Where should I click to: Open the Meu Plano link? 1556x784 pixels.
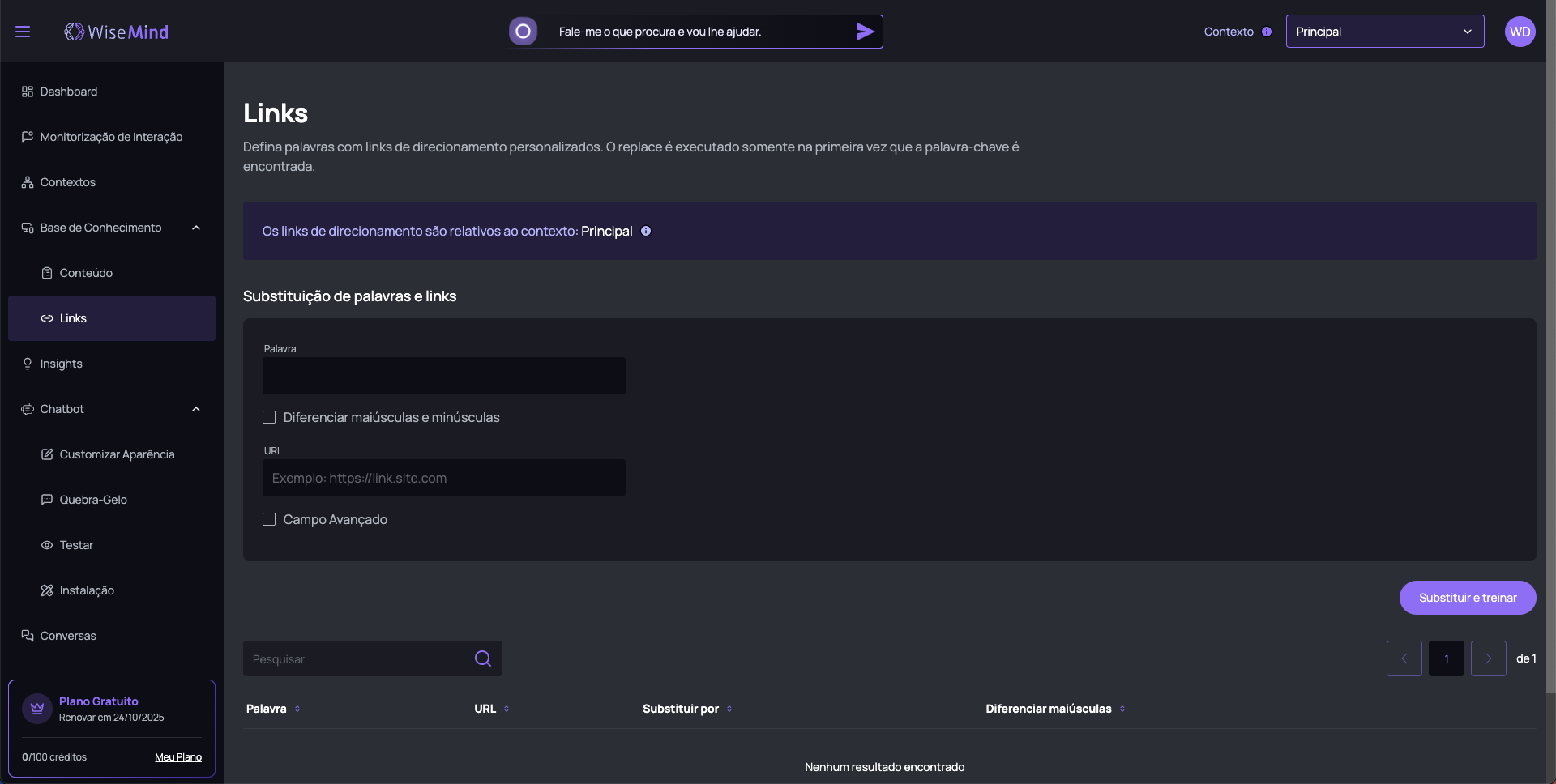(178, 757)
